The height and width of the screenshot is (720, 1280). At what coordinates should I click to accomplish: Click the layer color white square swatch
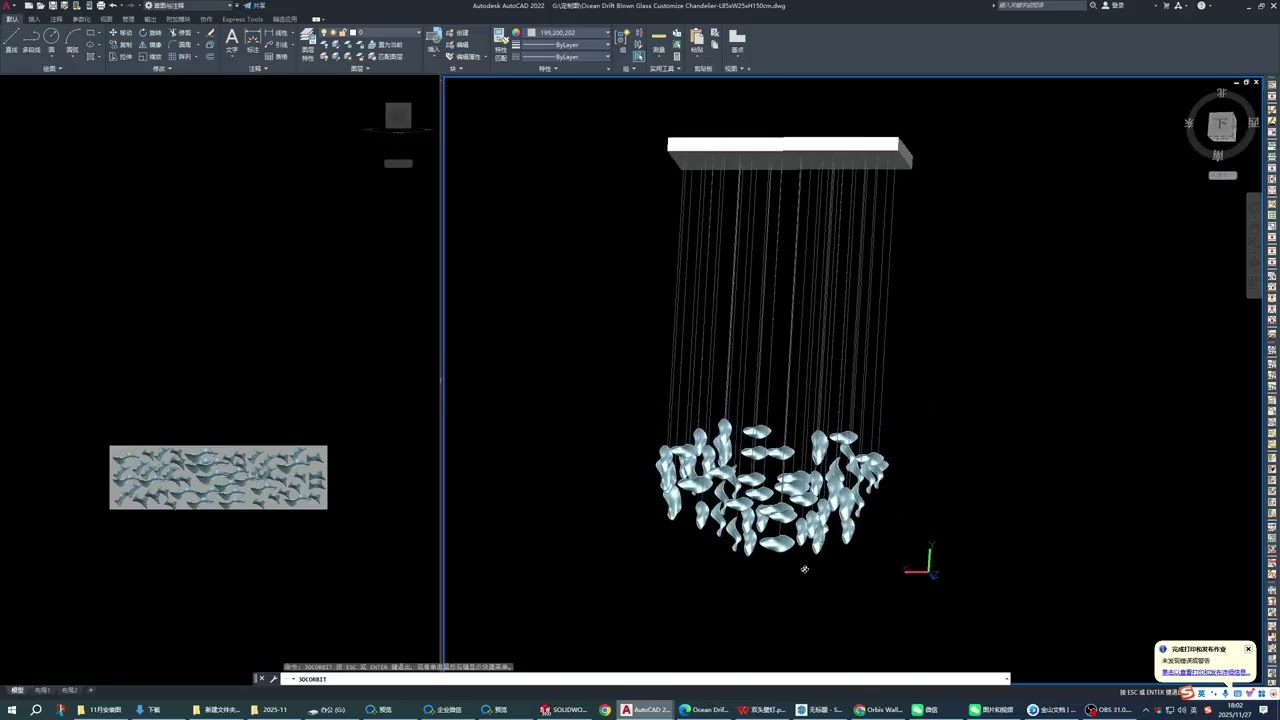(x=353, y=33)
